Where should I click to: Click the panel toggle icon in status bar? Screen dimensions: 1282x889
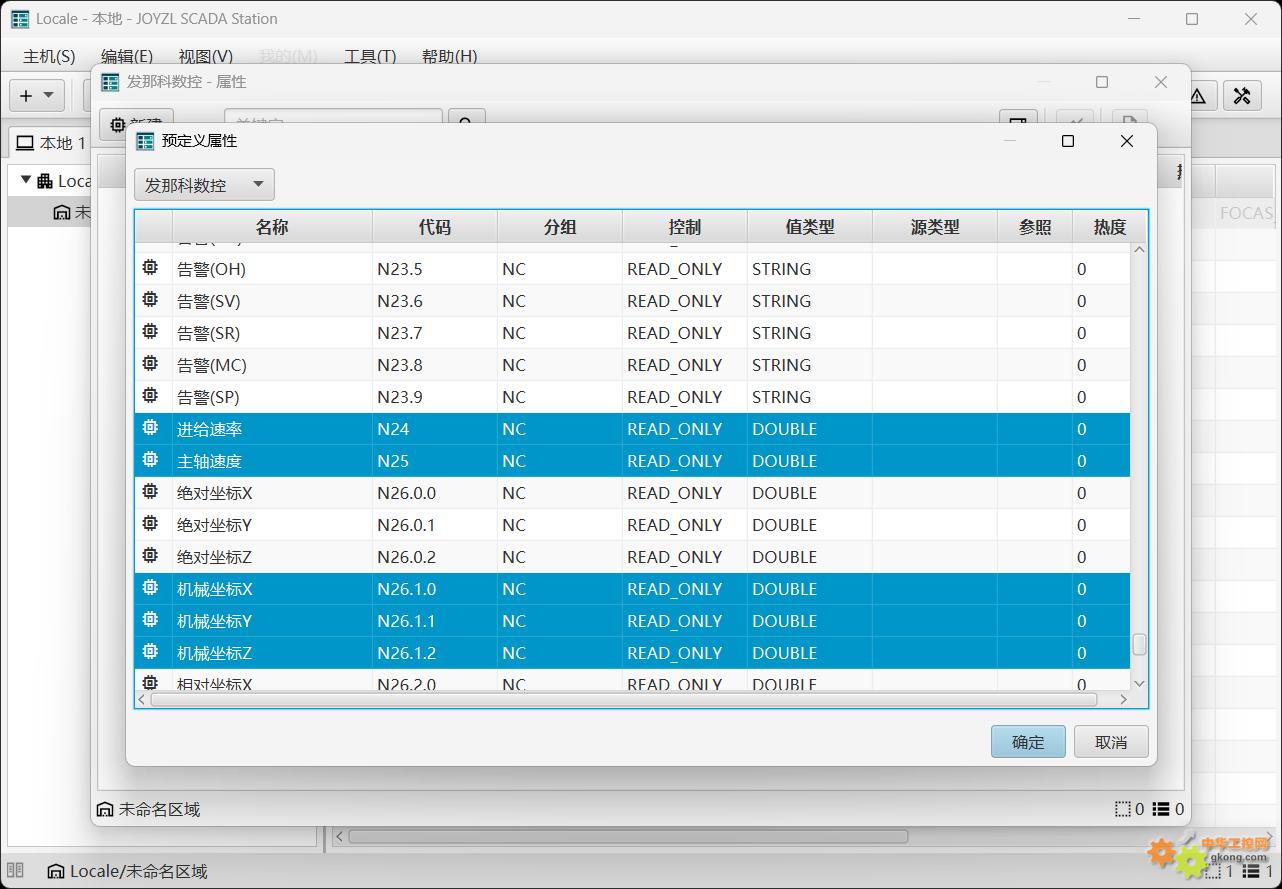click(x=17, y=871)
